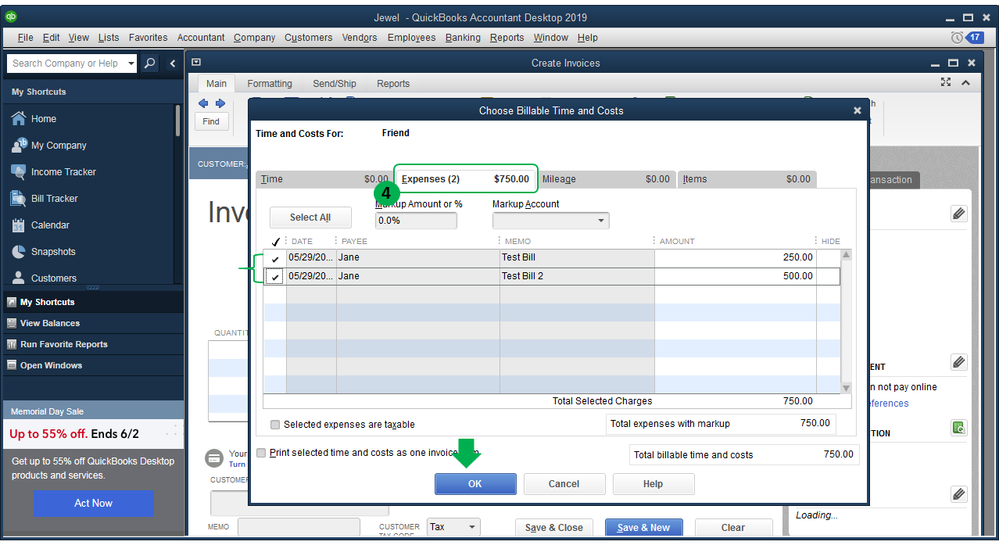The image size is (999, 546).
Task: Go to next invoice arrow
Action: [220, 103]
